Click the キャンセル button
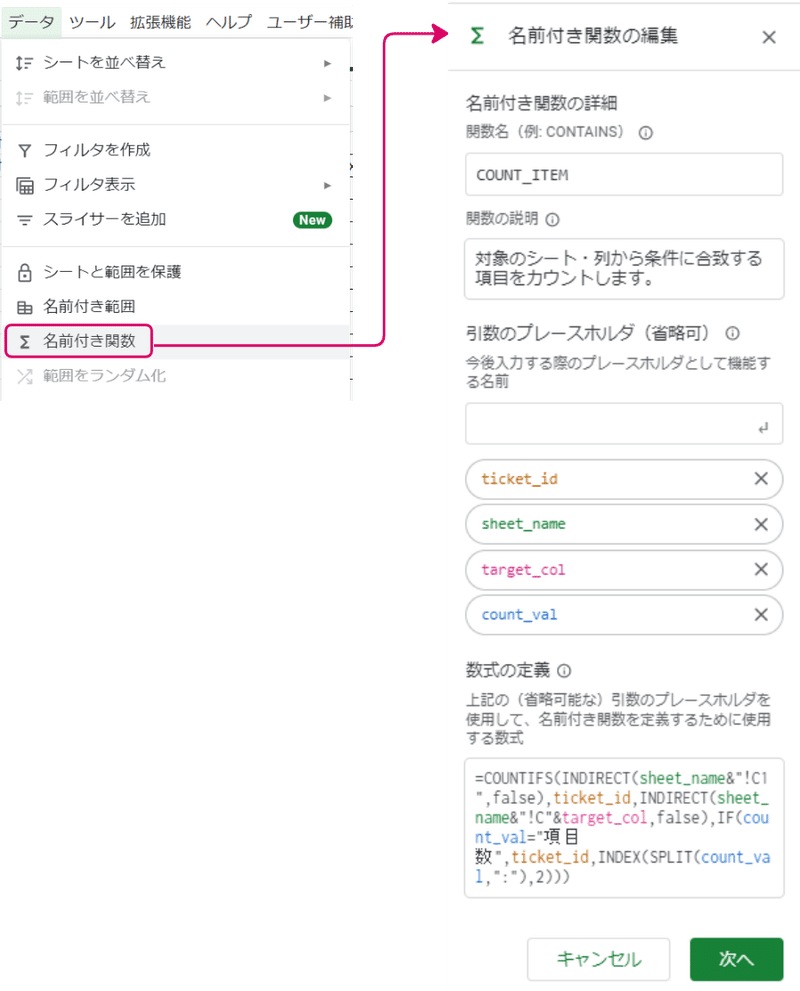Viewport: 800px width, 991px height. pyautogui.click(x=598, y=958)
